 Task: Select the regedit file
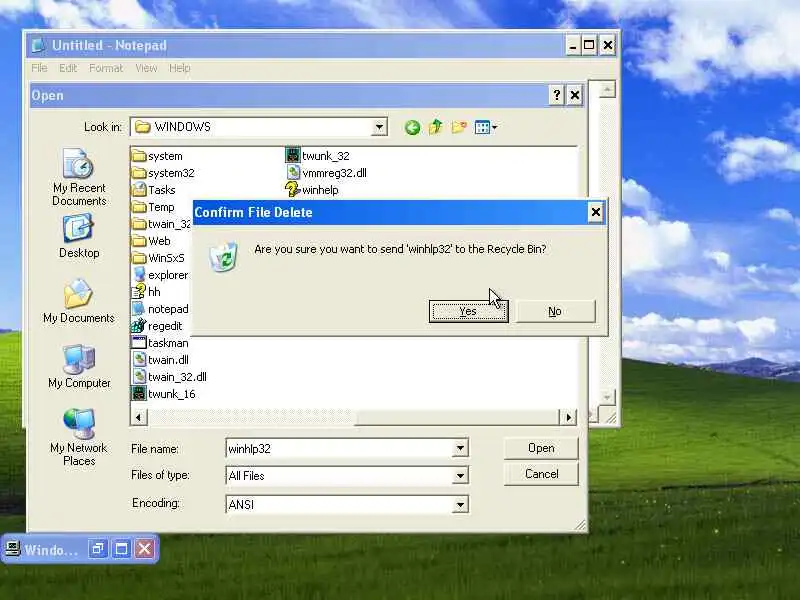(x=157, y=326)
